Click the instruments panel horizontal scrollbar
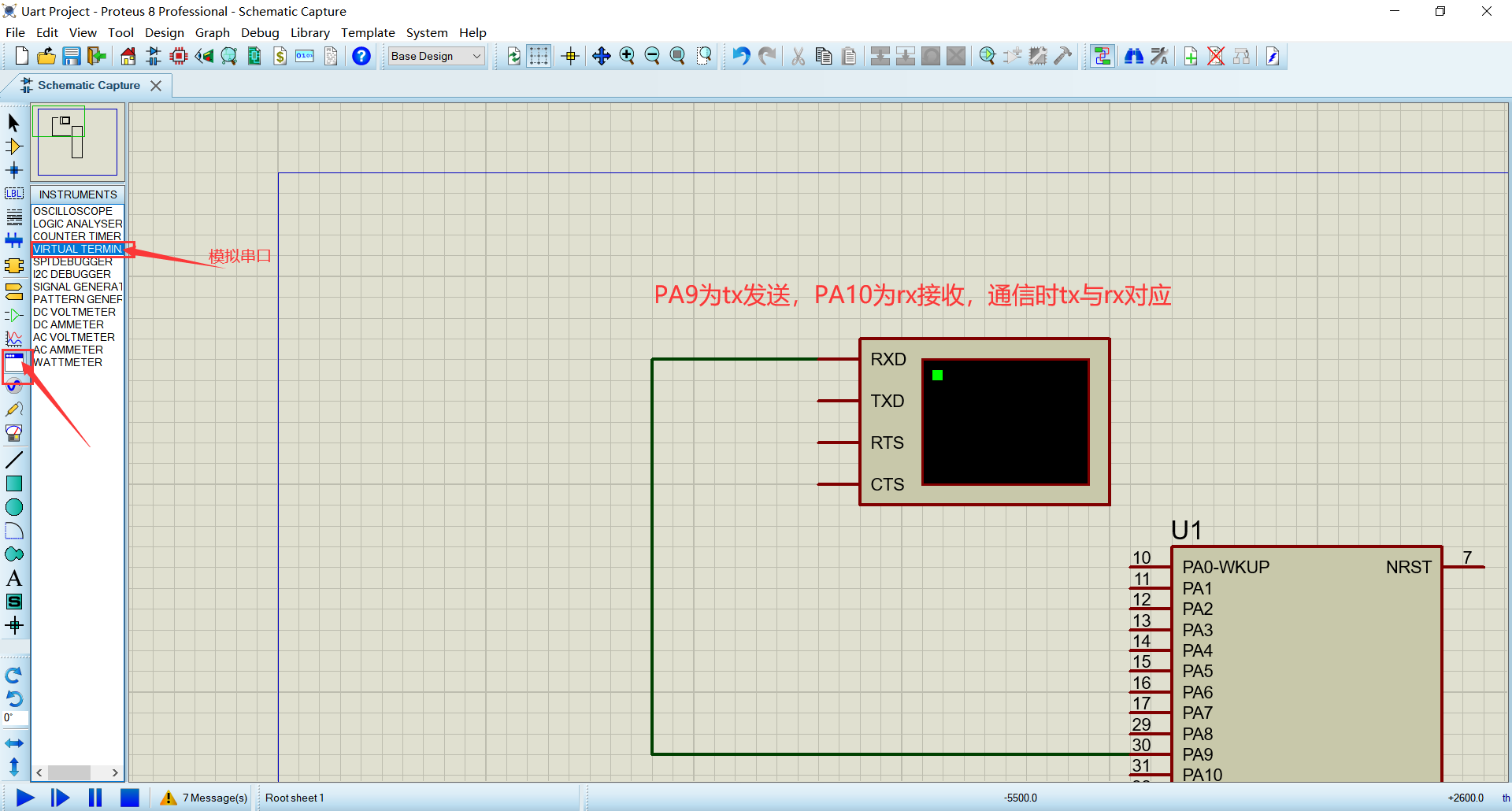The image size is (1512, 811). tap(71, 772)
